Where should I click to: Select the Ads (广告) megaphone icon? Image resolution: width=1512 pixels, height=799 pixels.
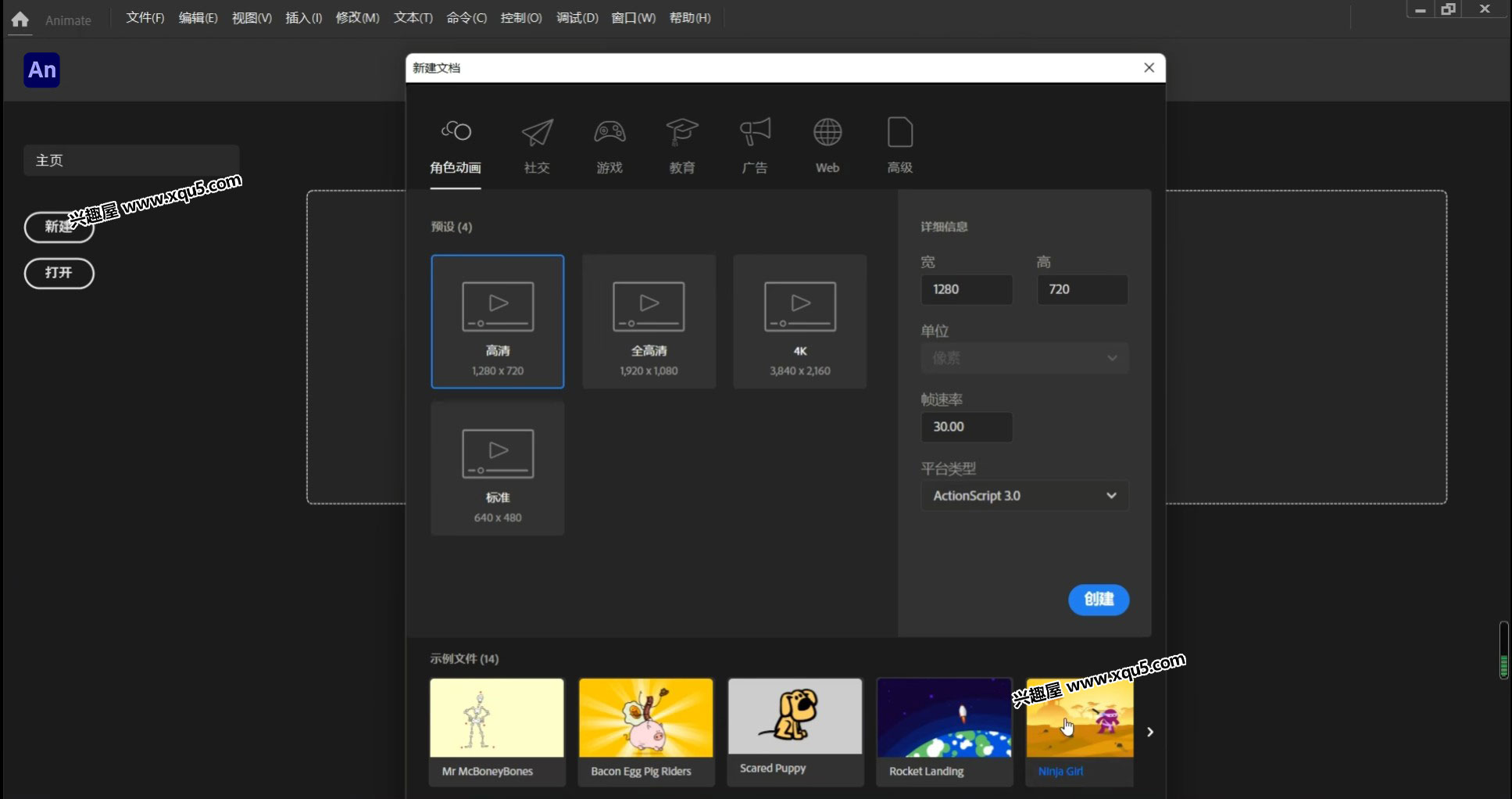[755, 132]
